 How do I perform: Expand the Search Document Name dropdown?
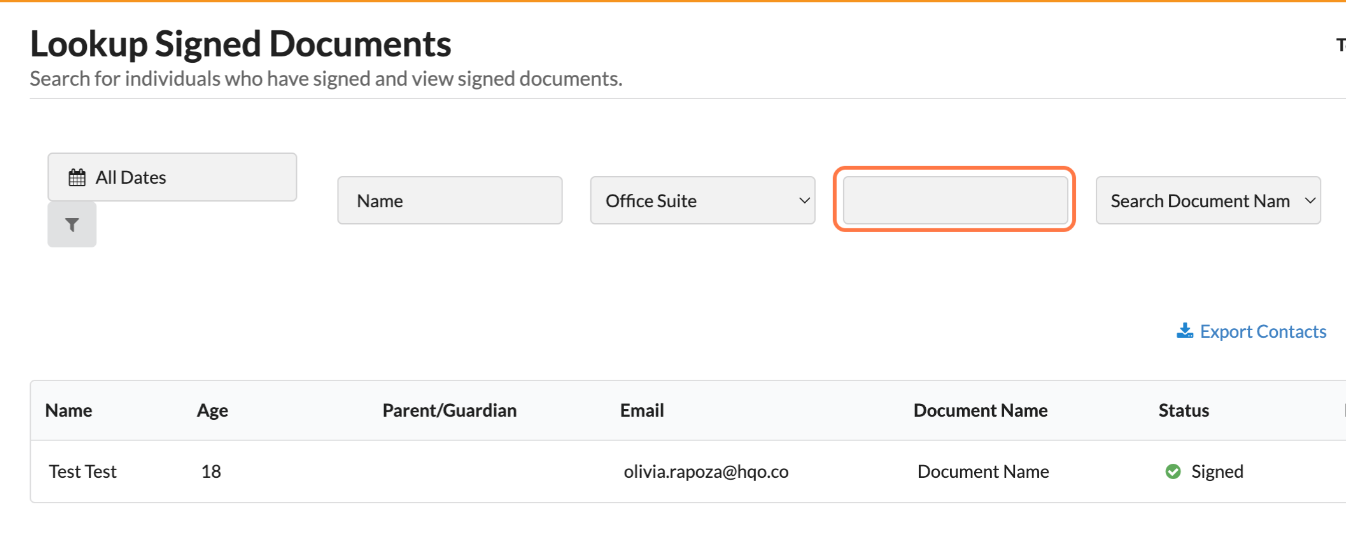click(1207, 201)
